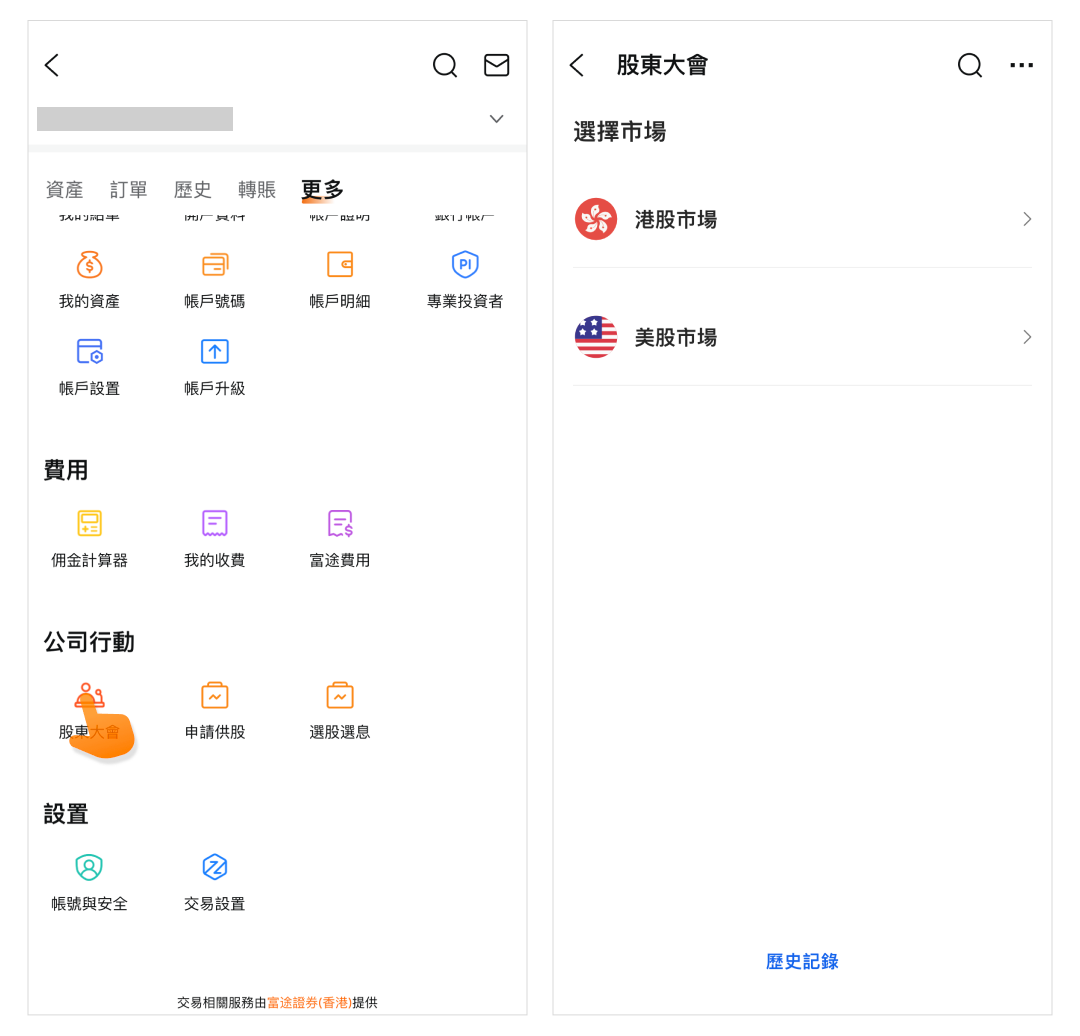1080x1036 pixels.
Task: Open 我的收費 my fees icon
Action: [x=214, y=524]
